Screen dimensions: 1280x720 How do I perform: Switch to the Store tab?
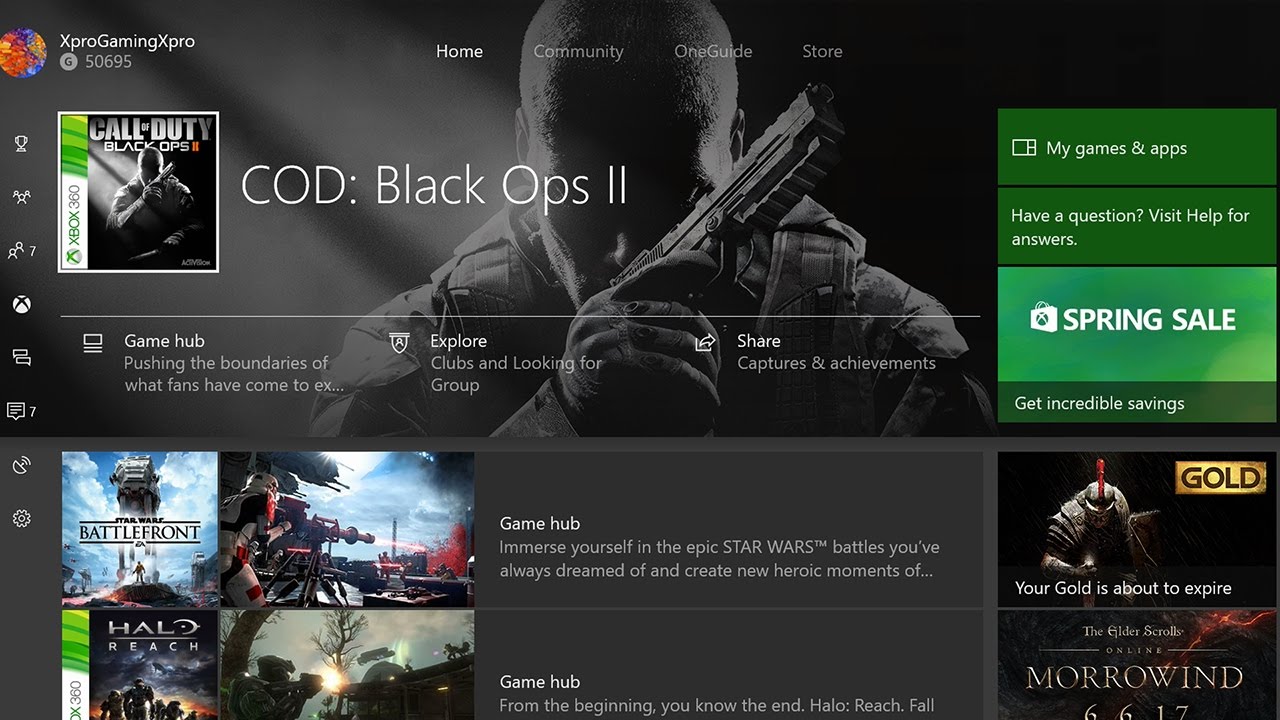tap(822, 51)
